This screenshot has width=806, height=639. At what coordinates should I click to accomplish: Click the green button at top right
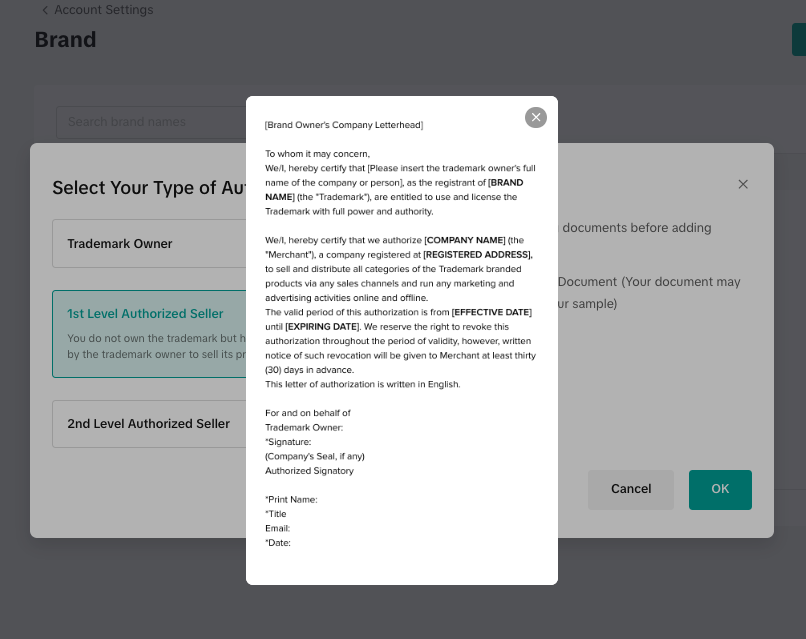click(x=799, y=40)
